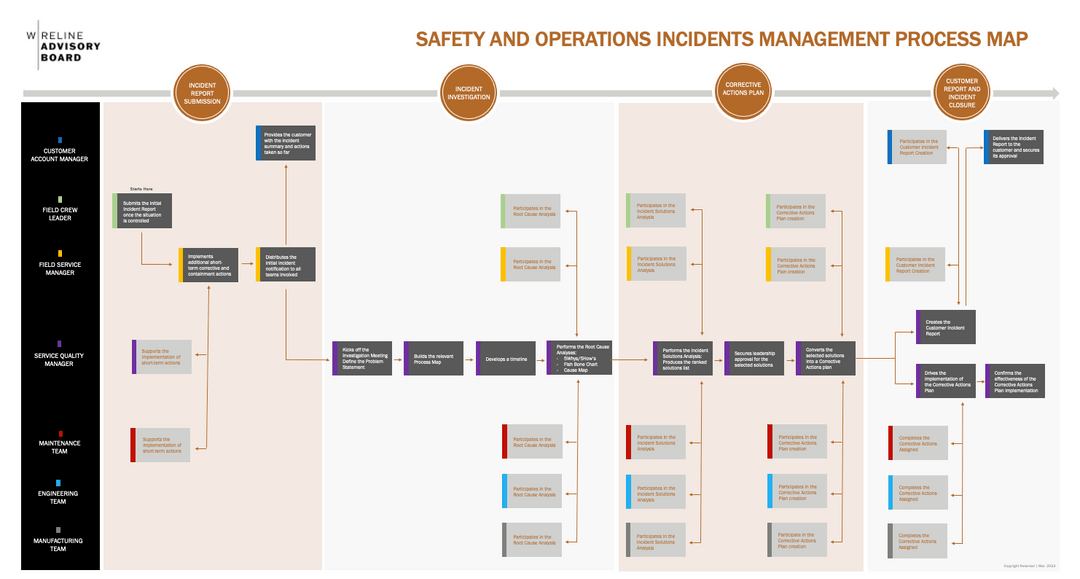Click the Field Crew Leader green marker
1080x579 pixels.
tap(61, 197)
